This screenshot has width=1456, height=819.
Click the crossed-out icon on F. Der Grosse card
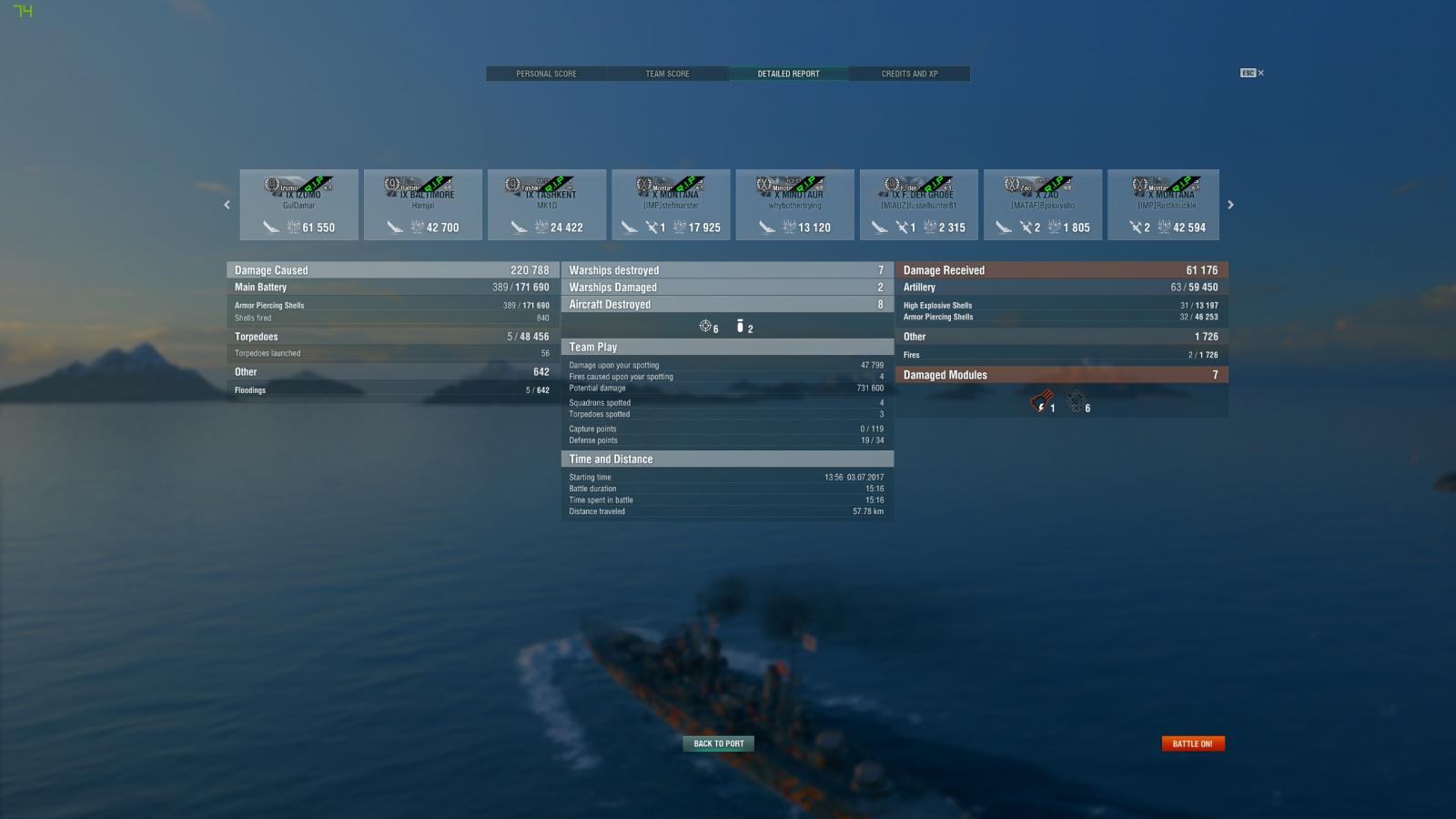point(902,227)
